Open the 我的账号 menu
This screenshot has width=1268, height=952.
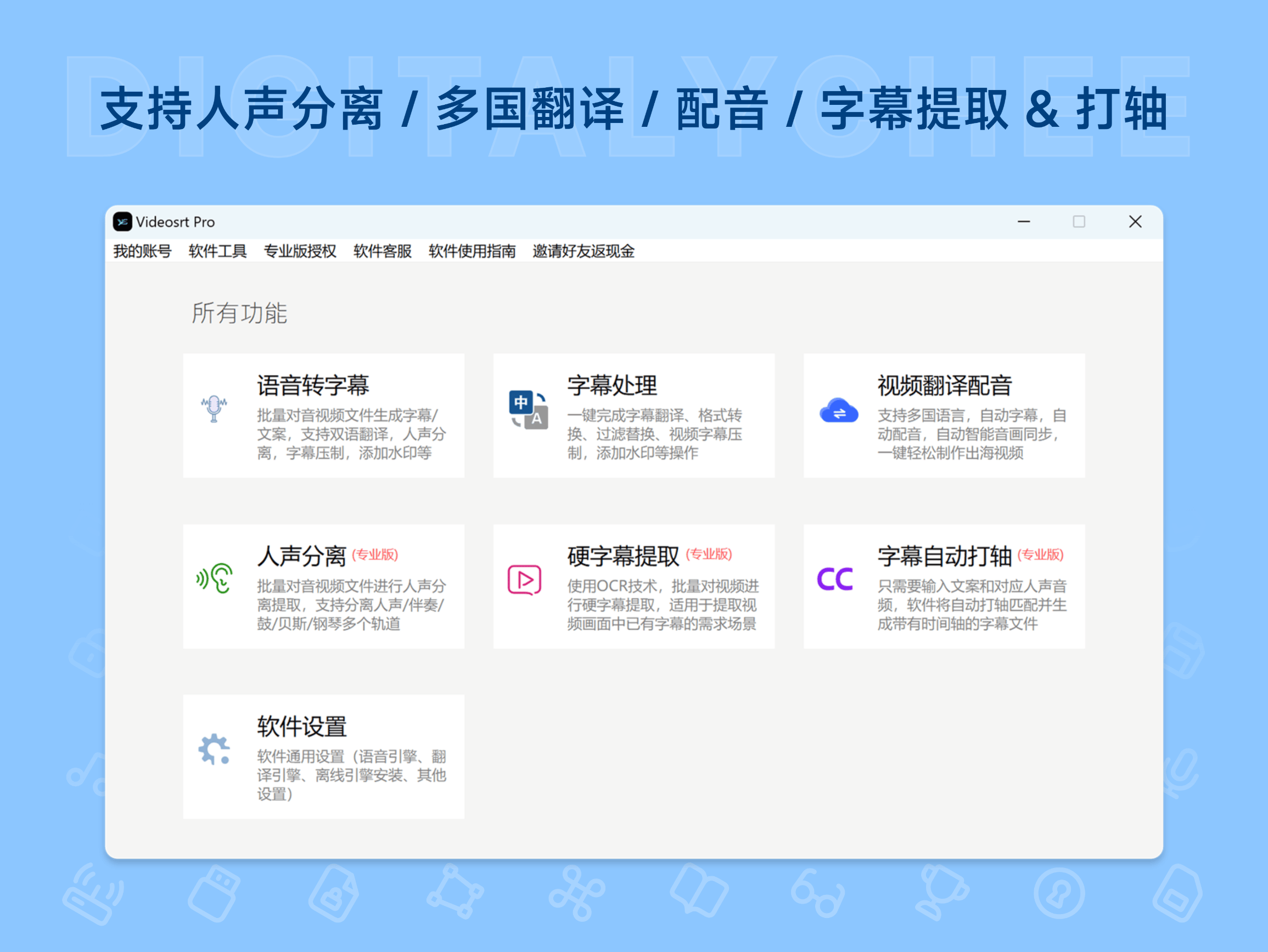[143, 251]
